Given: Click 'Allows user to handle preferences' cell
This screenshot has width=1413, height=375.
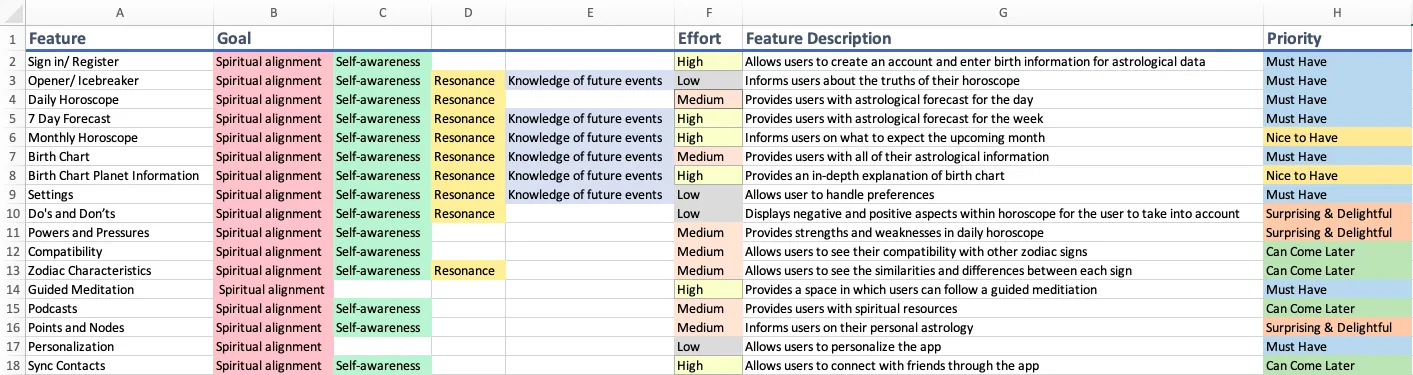Looking at the screenshot, I should [1003, 195].
